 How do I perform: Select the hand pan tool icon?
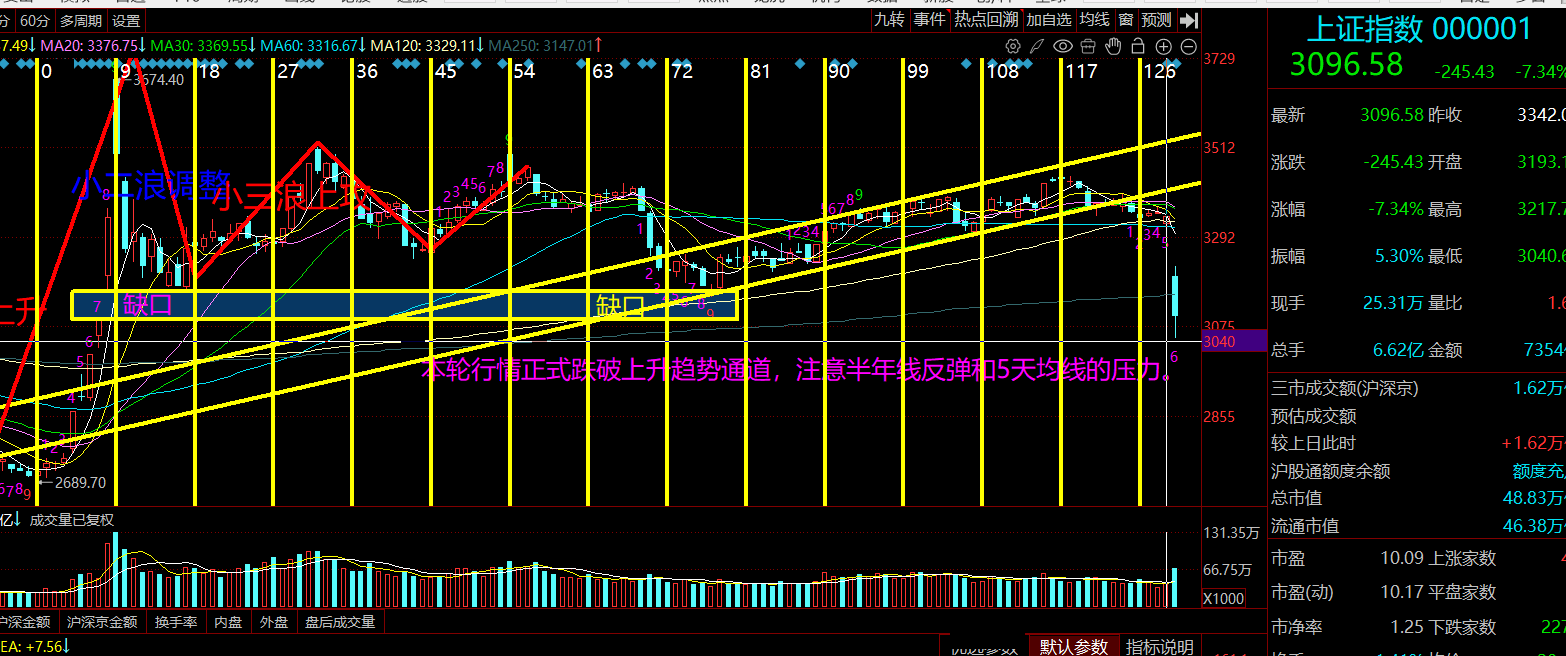click(x=1113, y=46)
